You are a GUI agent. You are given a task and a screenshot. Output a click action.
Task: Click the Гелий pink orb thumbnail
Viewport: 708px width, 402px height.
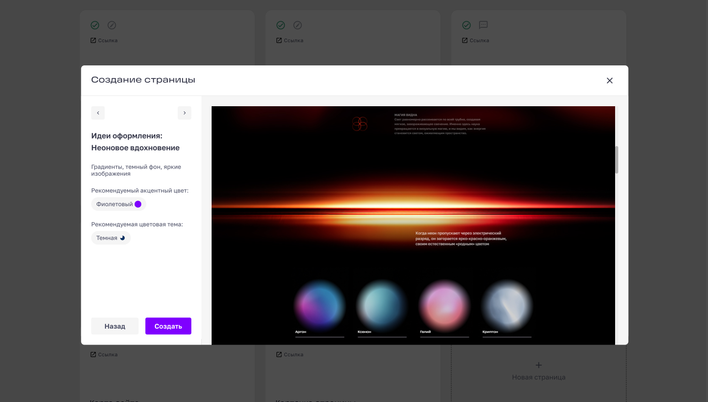pos(444,306)
